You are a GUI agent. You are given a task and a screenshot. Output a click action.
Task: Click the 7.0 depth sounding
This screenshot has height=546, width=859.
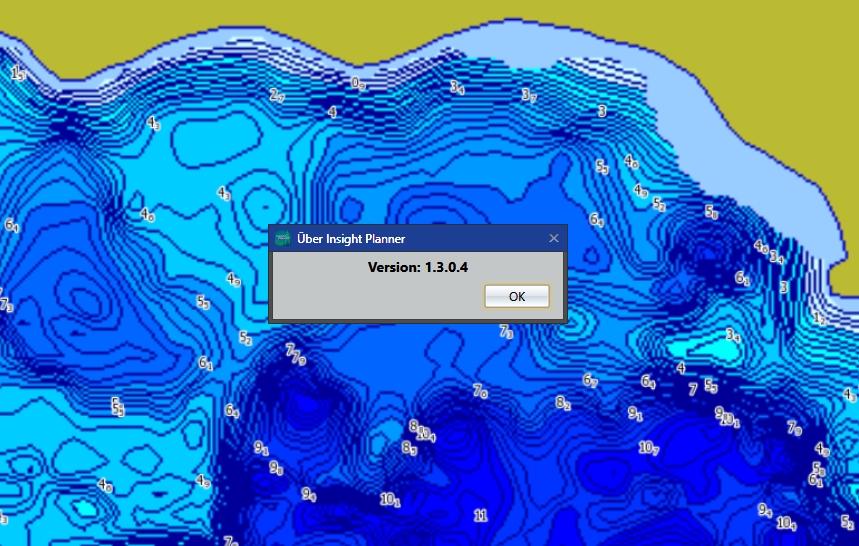tap(480, 391)
